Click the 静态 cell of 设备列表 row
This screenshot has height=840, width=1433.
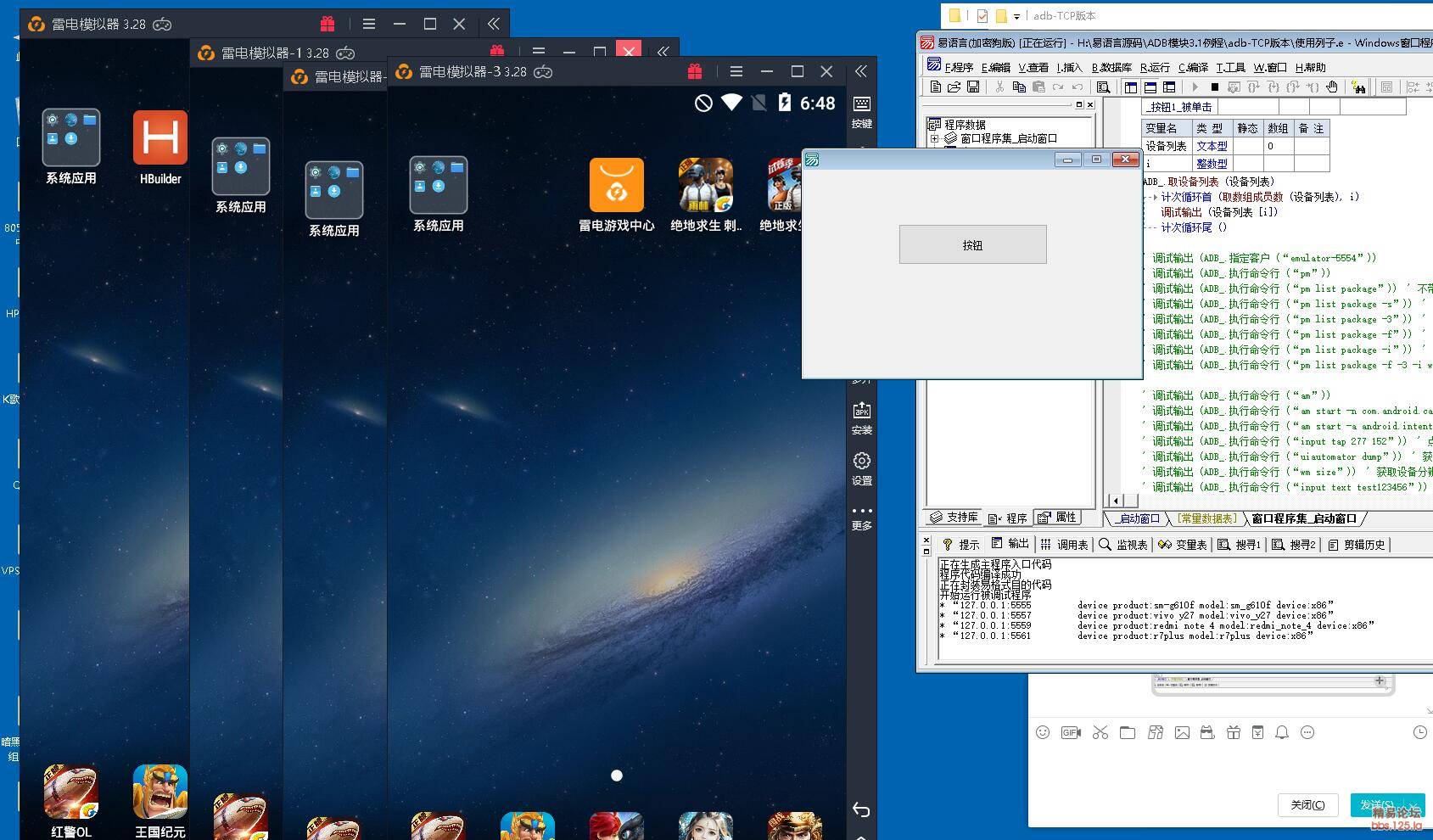[x=1247, y=146]
